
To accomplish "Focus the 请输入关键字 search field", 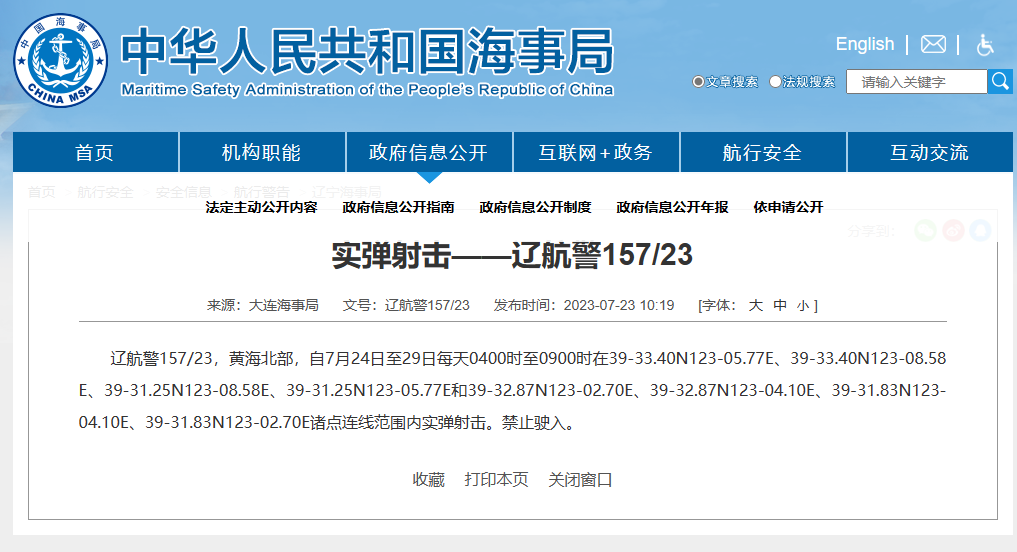I will tap(916, 82).
